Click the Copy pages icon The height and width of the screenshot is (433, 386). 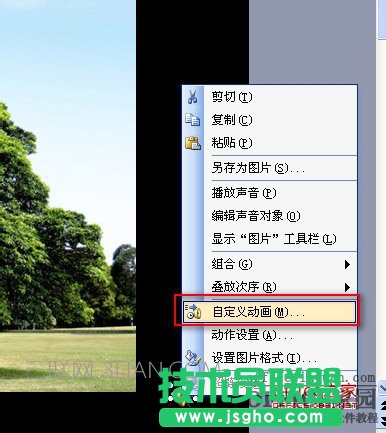click(x=192, y=119)
